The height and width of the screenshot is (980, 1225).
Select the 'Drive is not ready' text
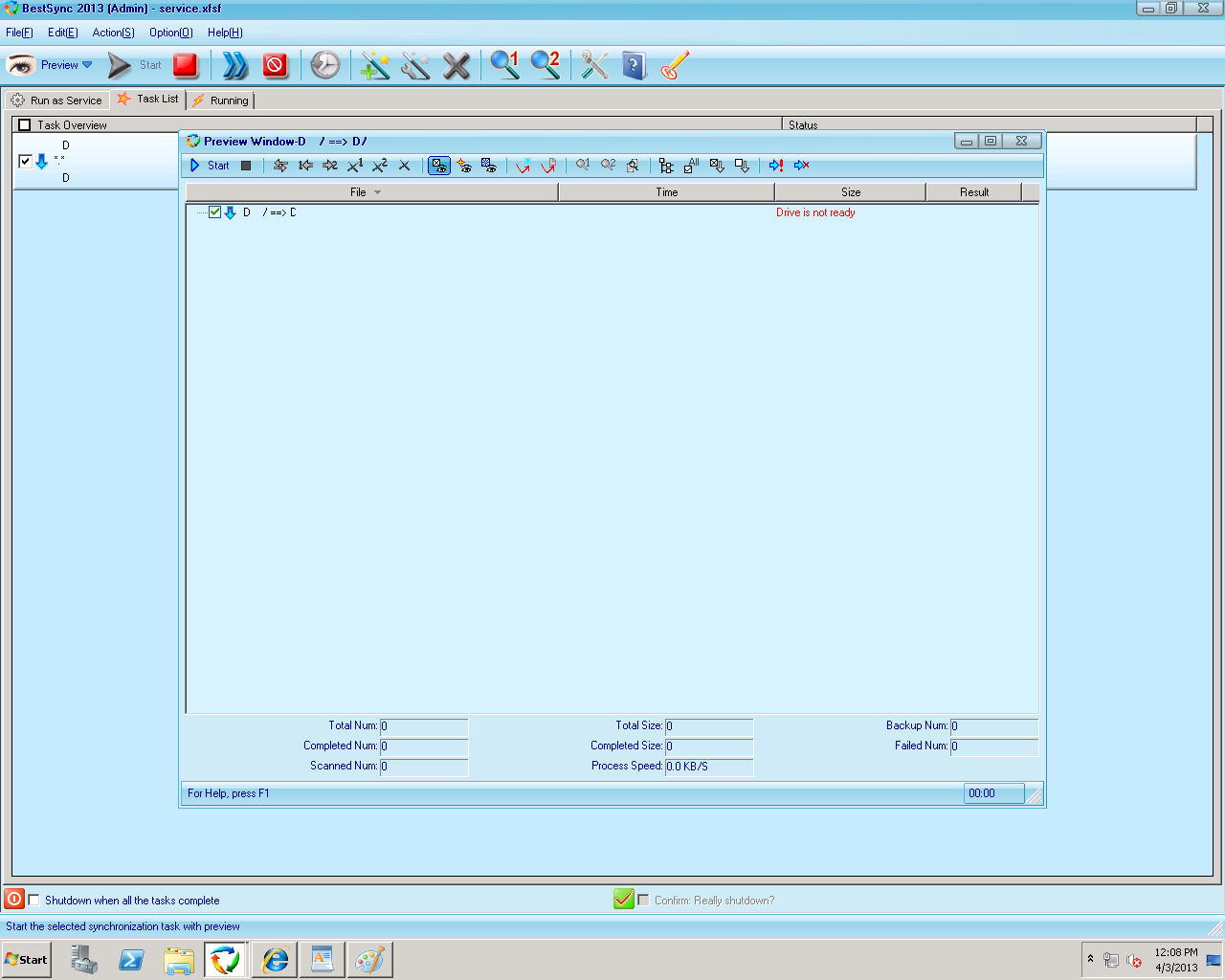pyautogui.click(x=815, y=212)
